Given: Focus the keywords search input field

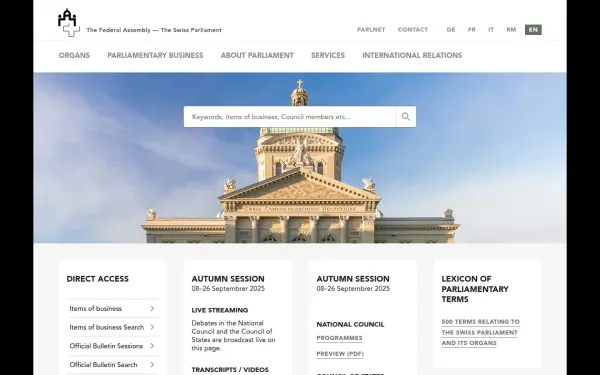Looking at the screenshot, I should point(290,117).
